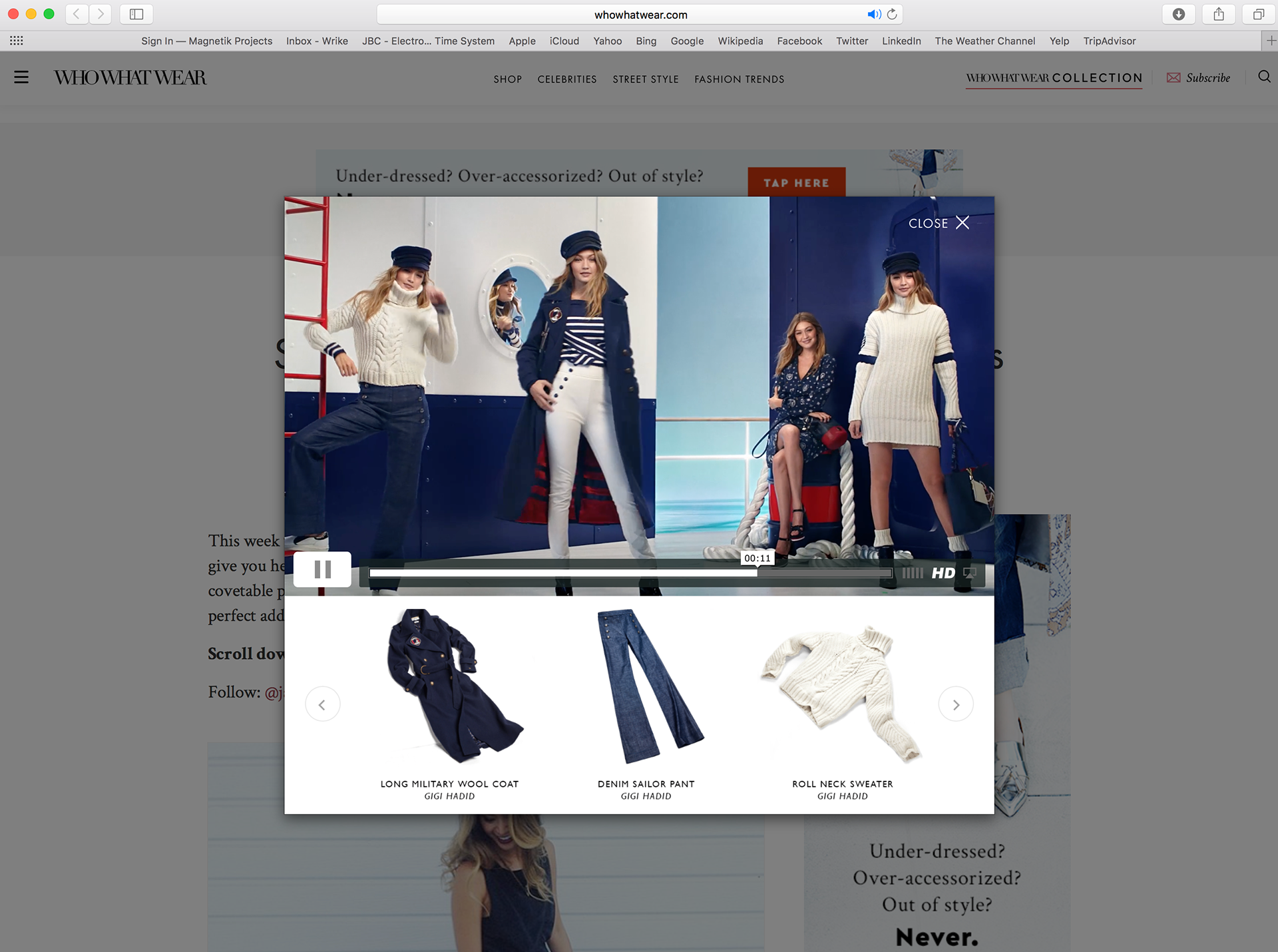Open the SHOP navigation menu
The image size is (1278, 952).
point(507,79)
